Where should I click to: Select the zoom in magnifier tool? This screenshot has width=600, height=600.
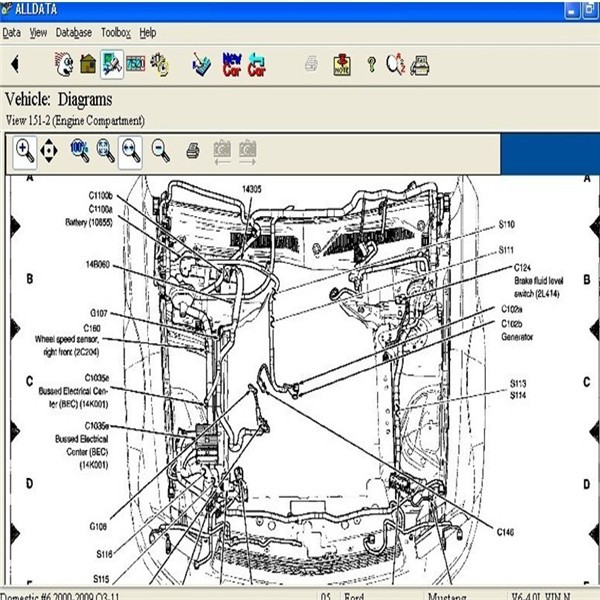25,151
